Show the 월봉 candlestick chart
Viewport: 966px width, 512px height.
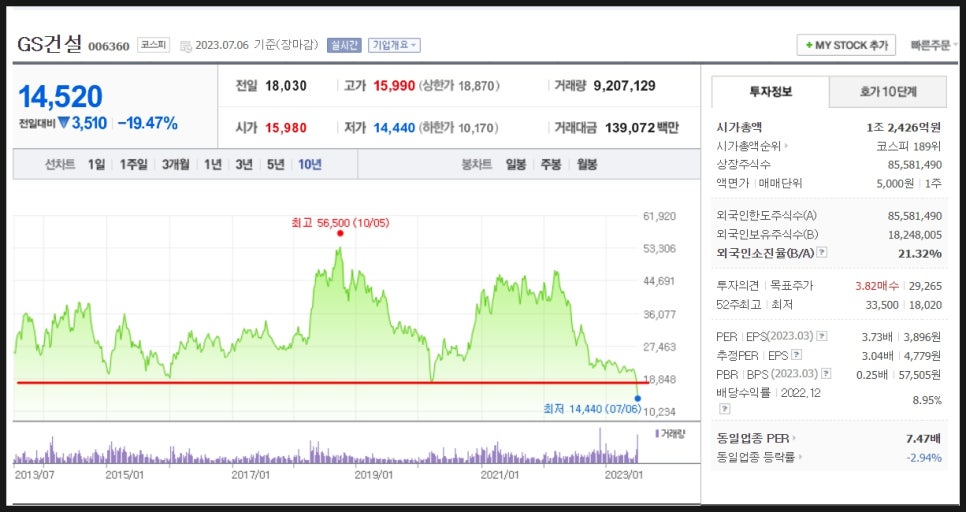coord(586,165)
